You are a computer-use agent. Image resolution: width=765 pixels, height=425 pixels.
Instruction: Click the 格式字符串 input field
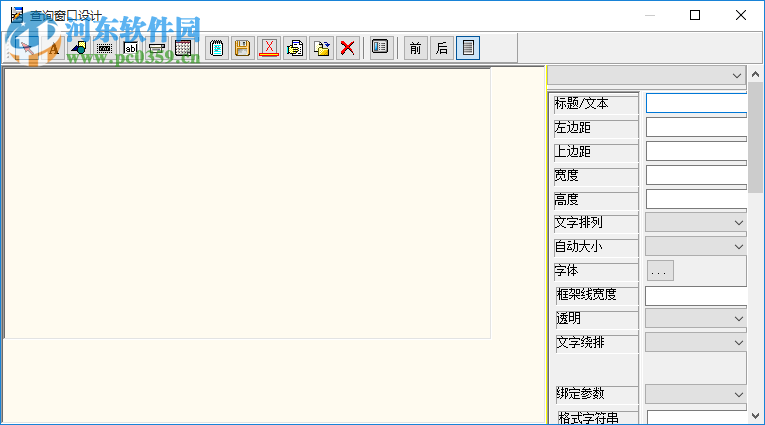coord(697,417)
